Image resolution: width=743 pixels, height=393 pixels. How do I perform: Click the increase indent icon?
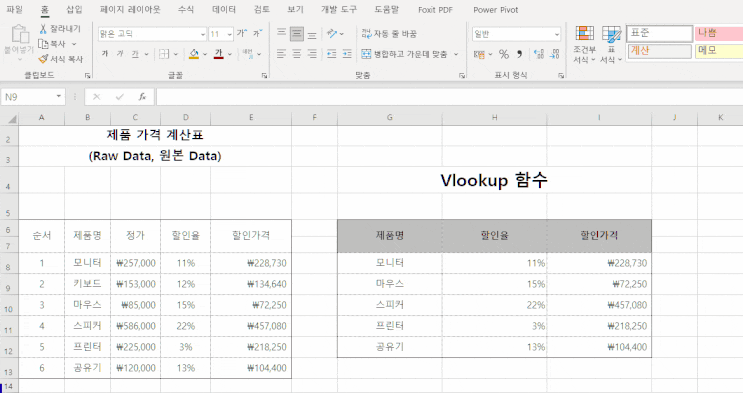click(x=347, y=54)
